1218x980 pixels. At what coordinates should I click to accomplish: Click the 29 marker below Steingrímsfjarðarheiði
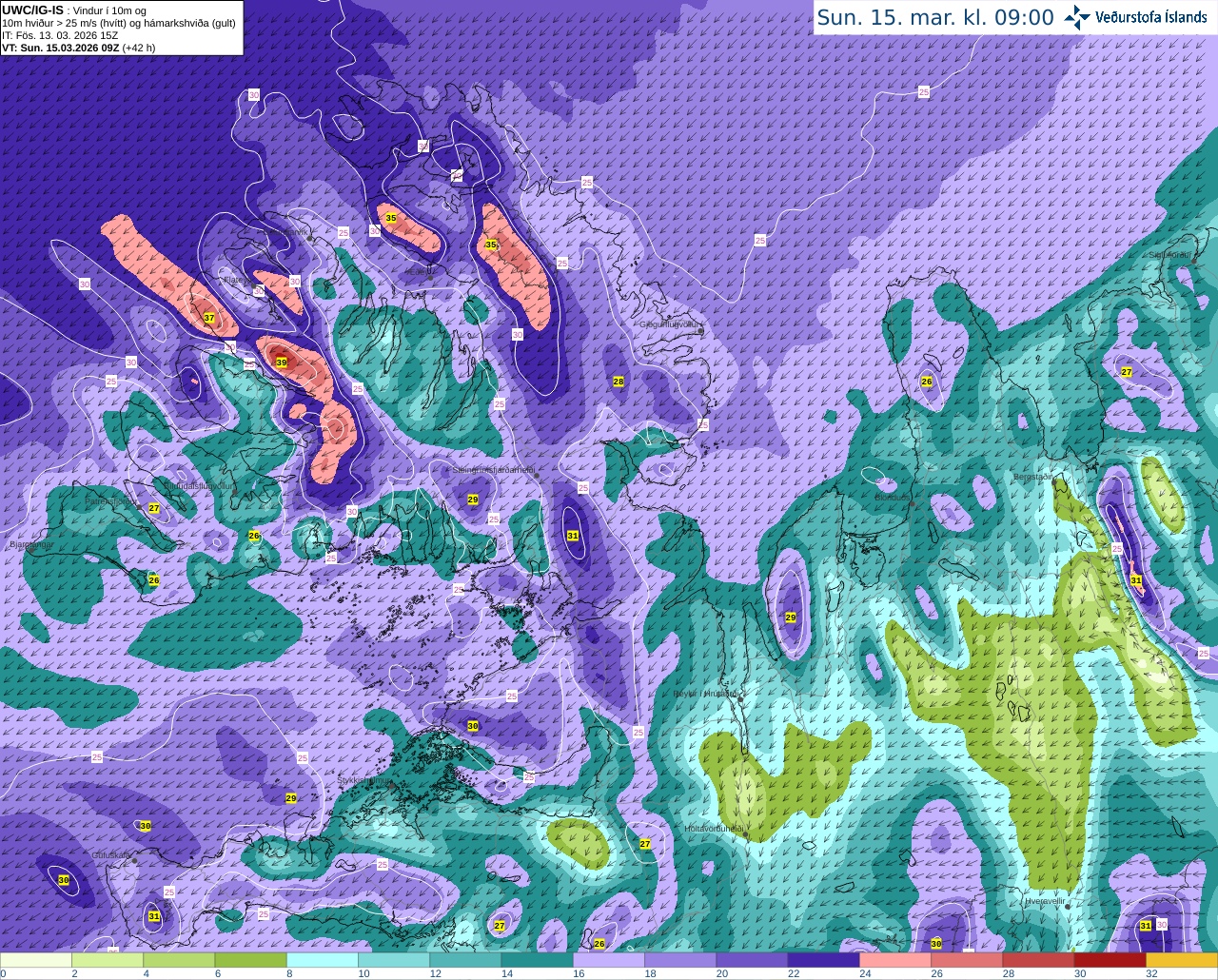click(473, 500)
